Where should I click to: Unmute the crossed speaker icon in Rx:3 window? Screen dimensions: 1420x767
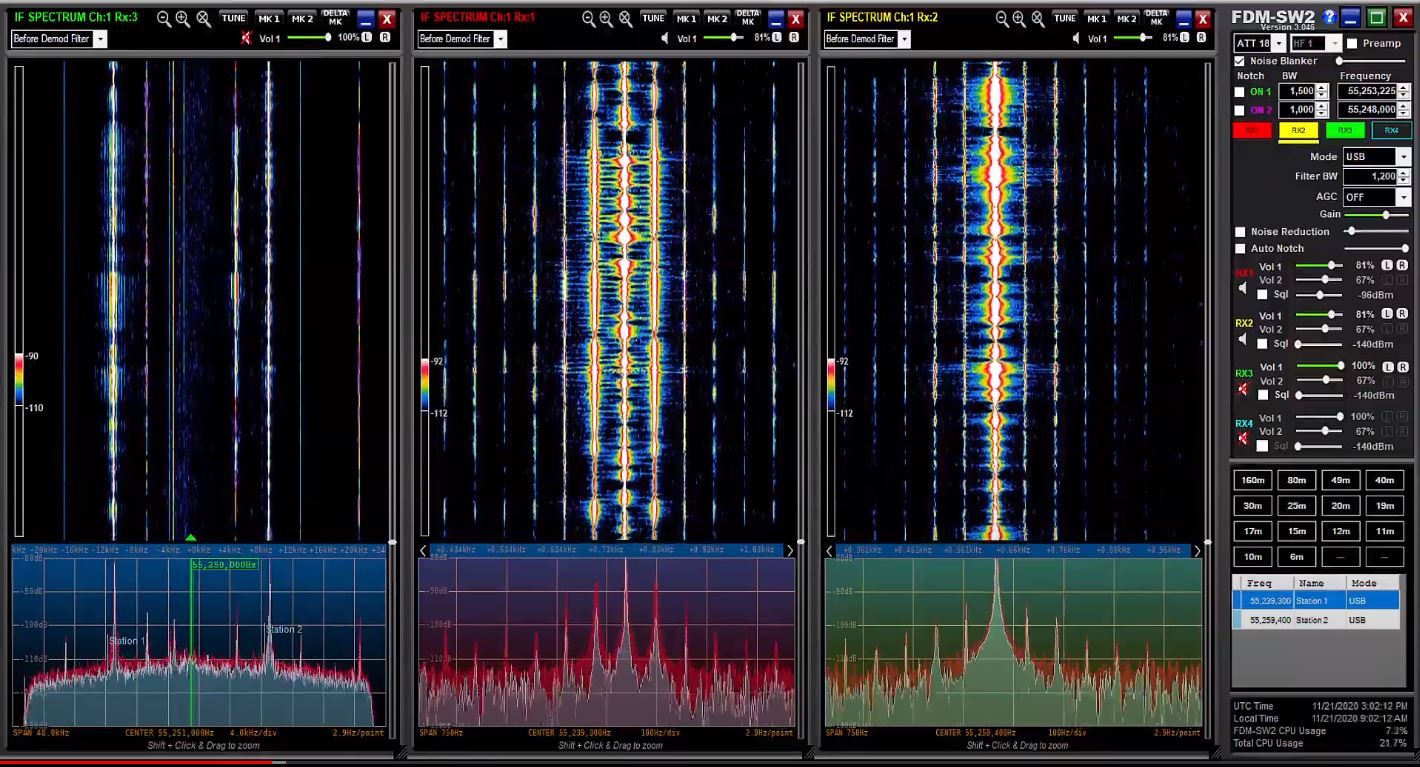pos(246,38)
